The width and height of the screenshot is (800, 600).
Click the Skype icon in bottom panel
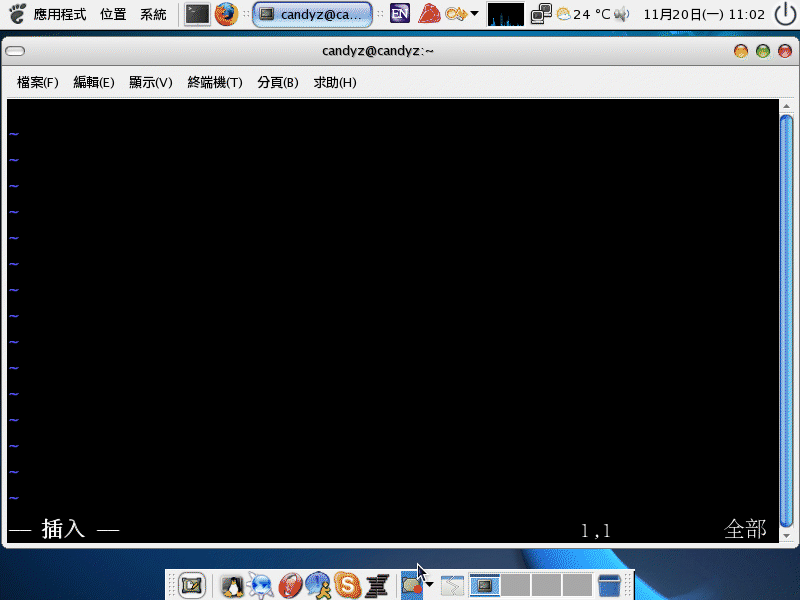click(347, 585)
